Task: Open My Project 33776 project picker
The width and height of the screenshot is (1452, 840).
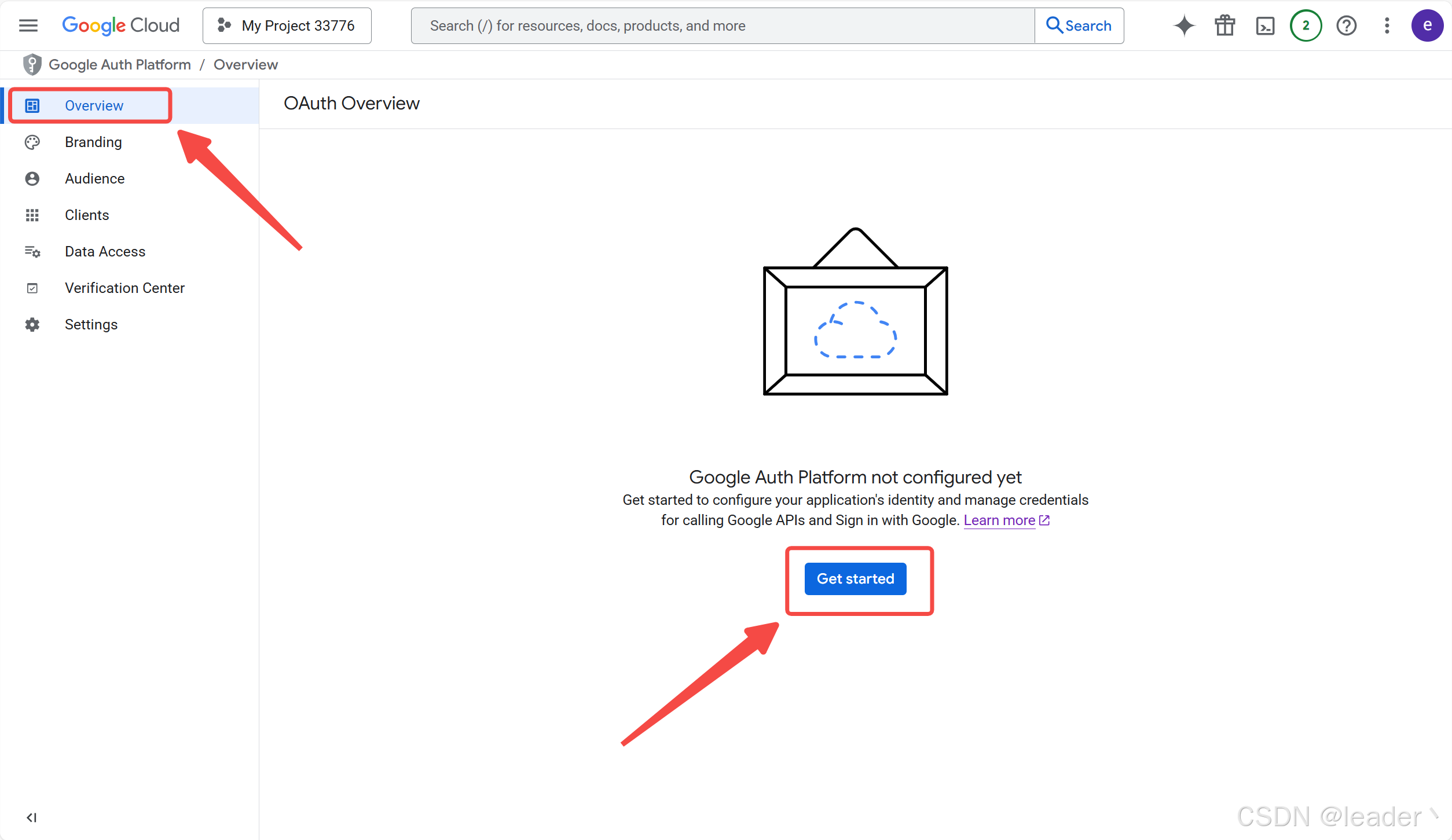Action: [287, 25]
